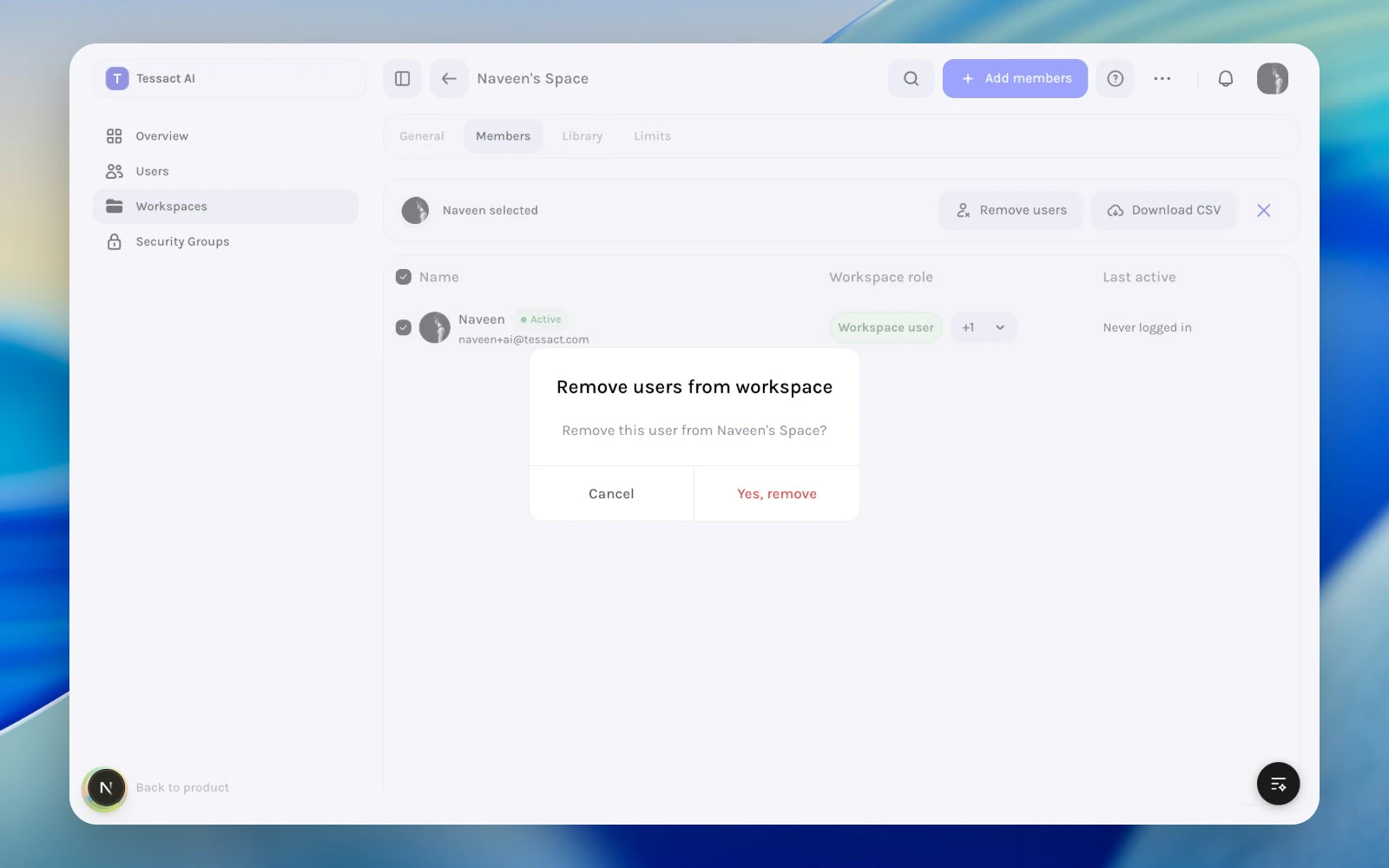Click the Overview grid icon

pos(115,136)
